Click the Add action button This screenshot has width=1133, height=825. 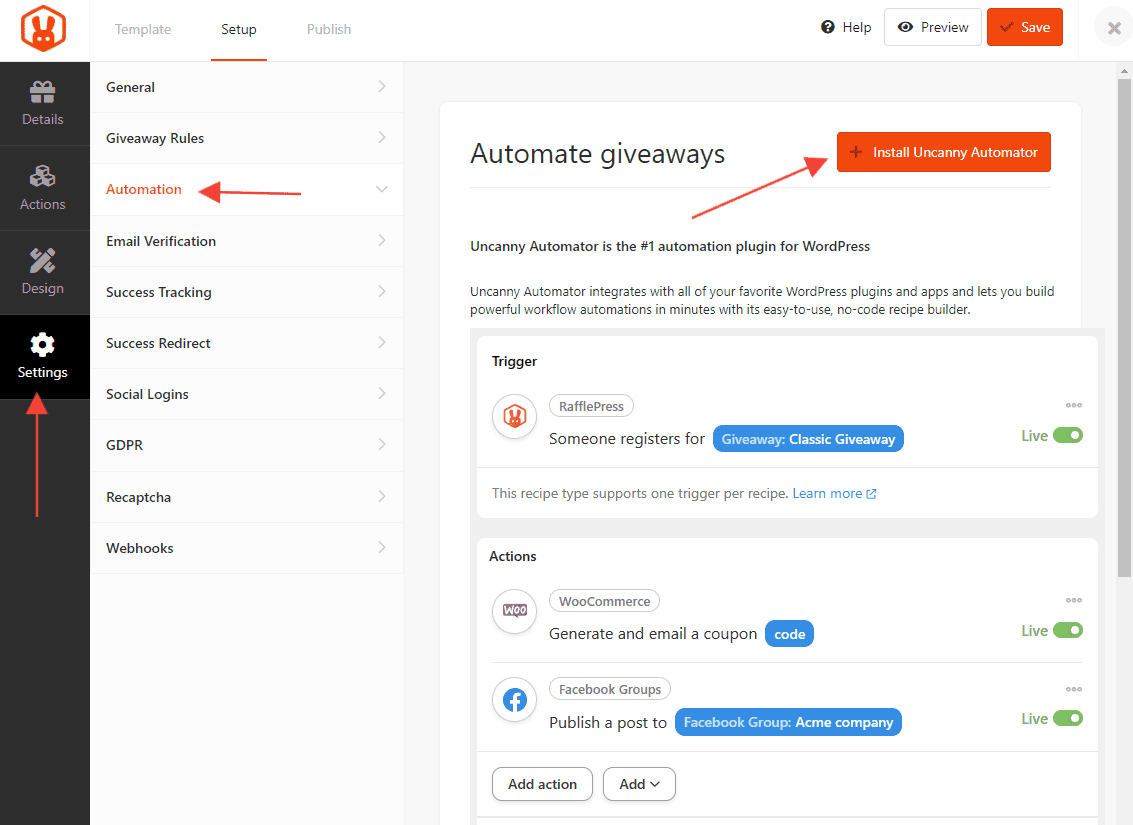[543, 784]
